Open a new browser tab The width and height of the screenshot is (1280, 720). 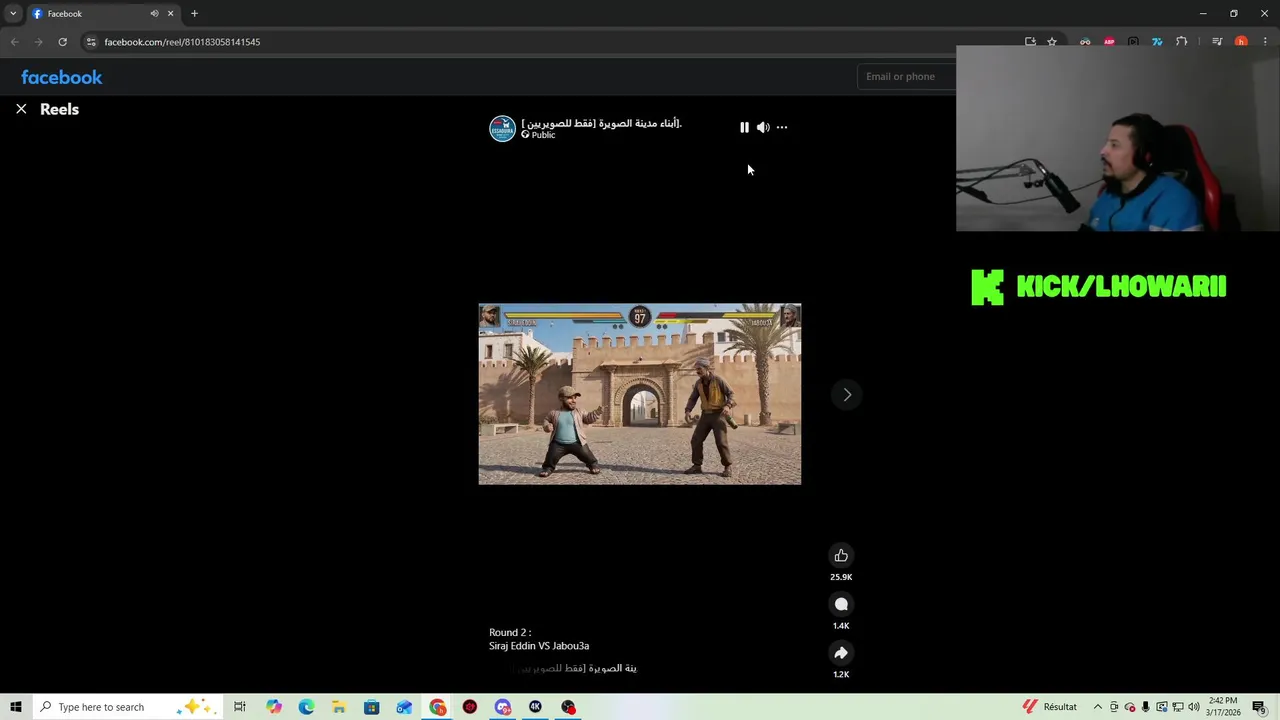coord(194,14)
